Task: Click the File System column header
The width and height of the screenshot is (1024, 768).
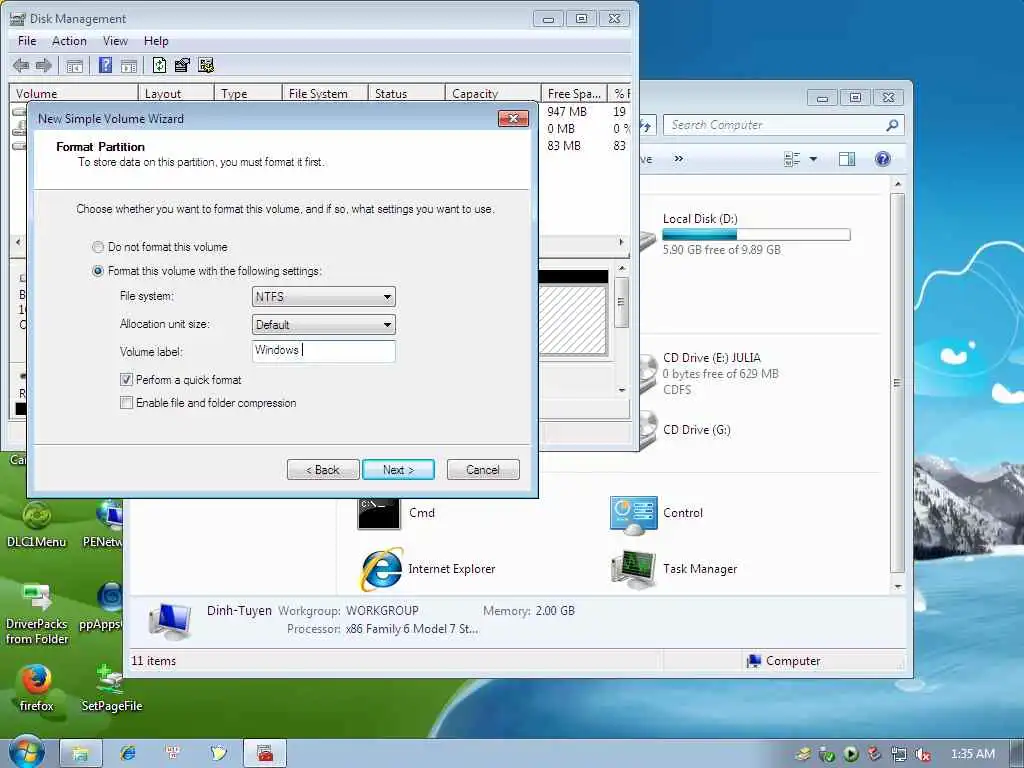Action: point(325,93)
